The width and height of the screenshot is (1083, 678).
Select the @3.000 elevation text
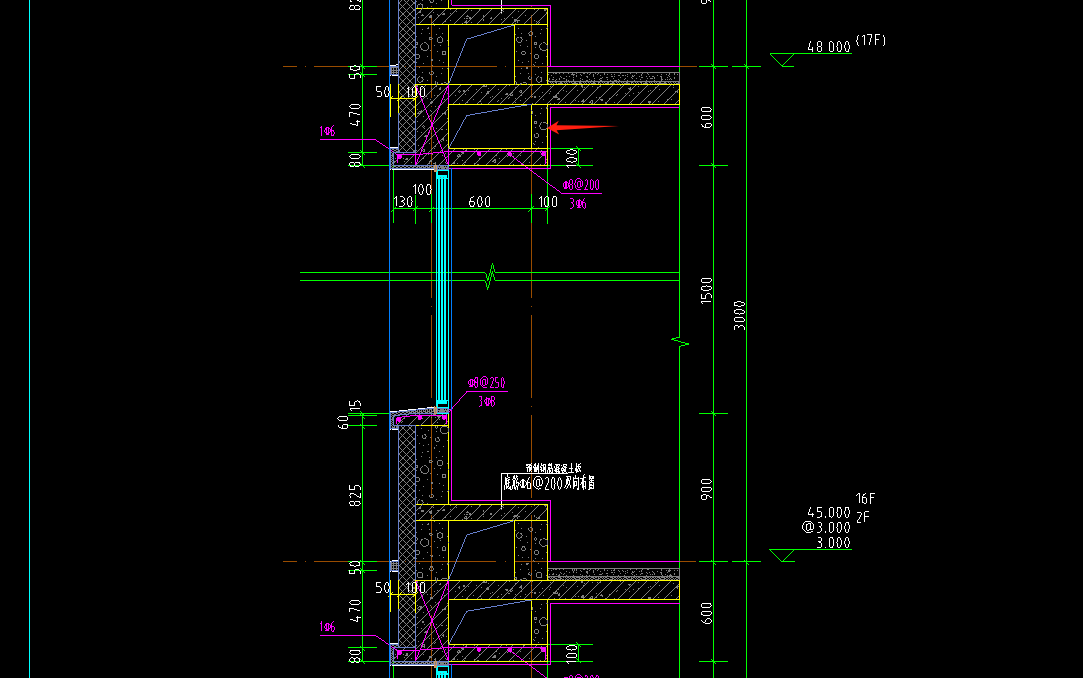826,527
